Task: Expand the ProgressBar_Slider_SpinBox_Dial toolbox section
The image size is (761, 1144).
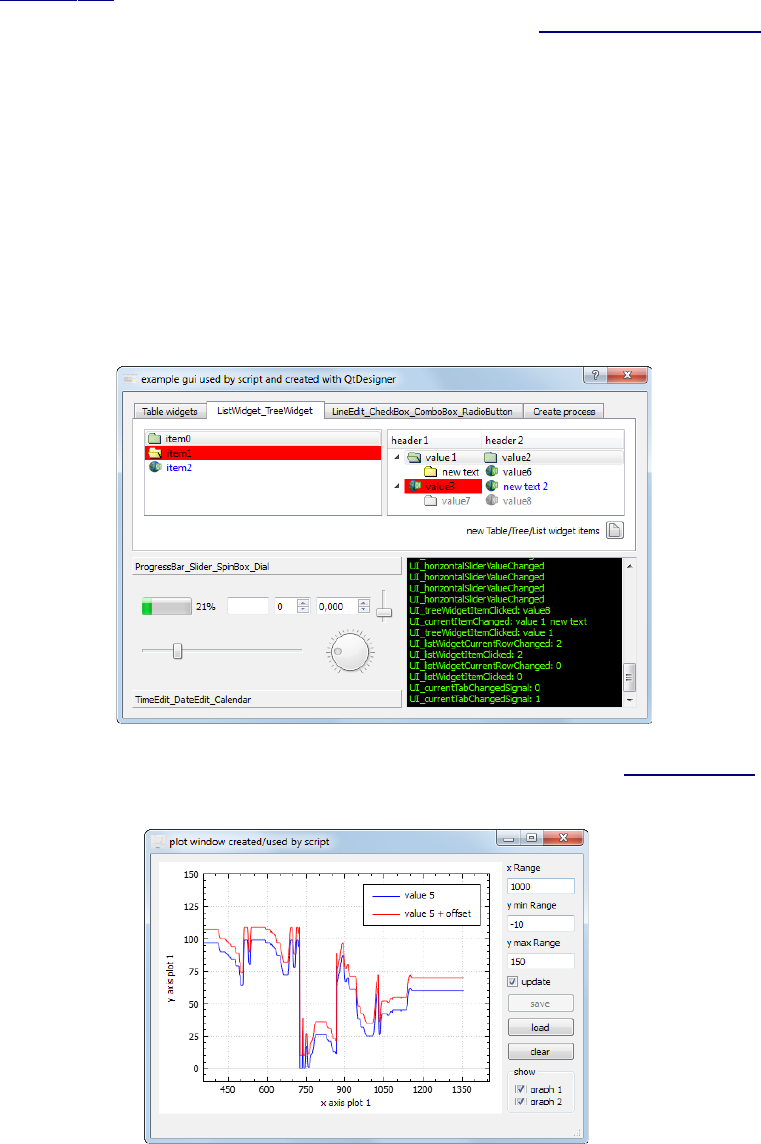Action: (x=266, y=567)
